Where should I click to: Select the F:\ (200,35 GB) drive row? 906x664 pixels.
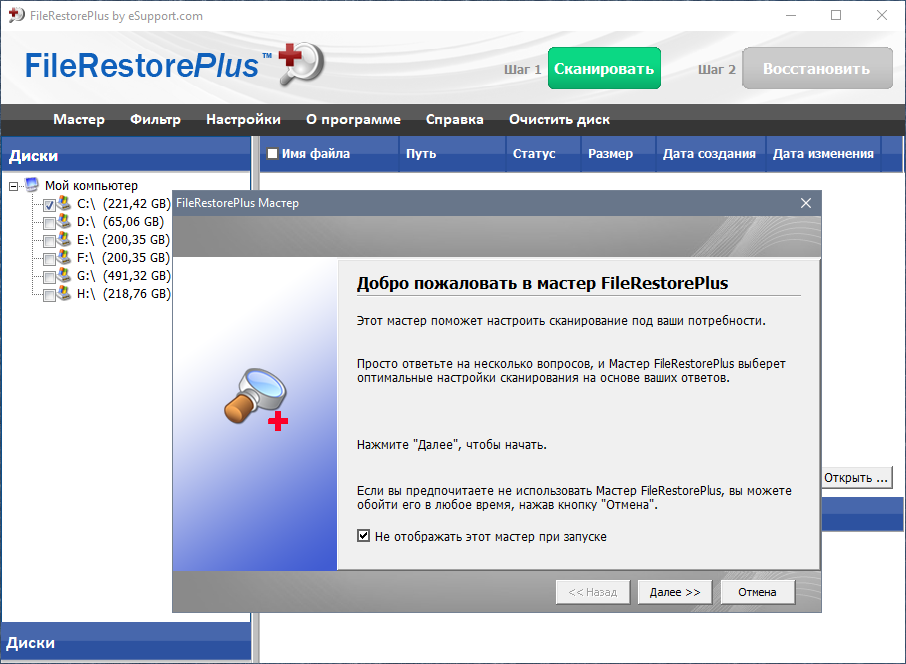click(x=123, y=258)
